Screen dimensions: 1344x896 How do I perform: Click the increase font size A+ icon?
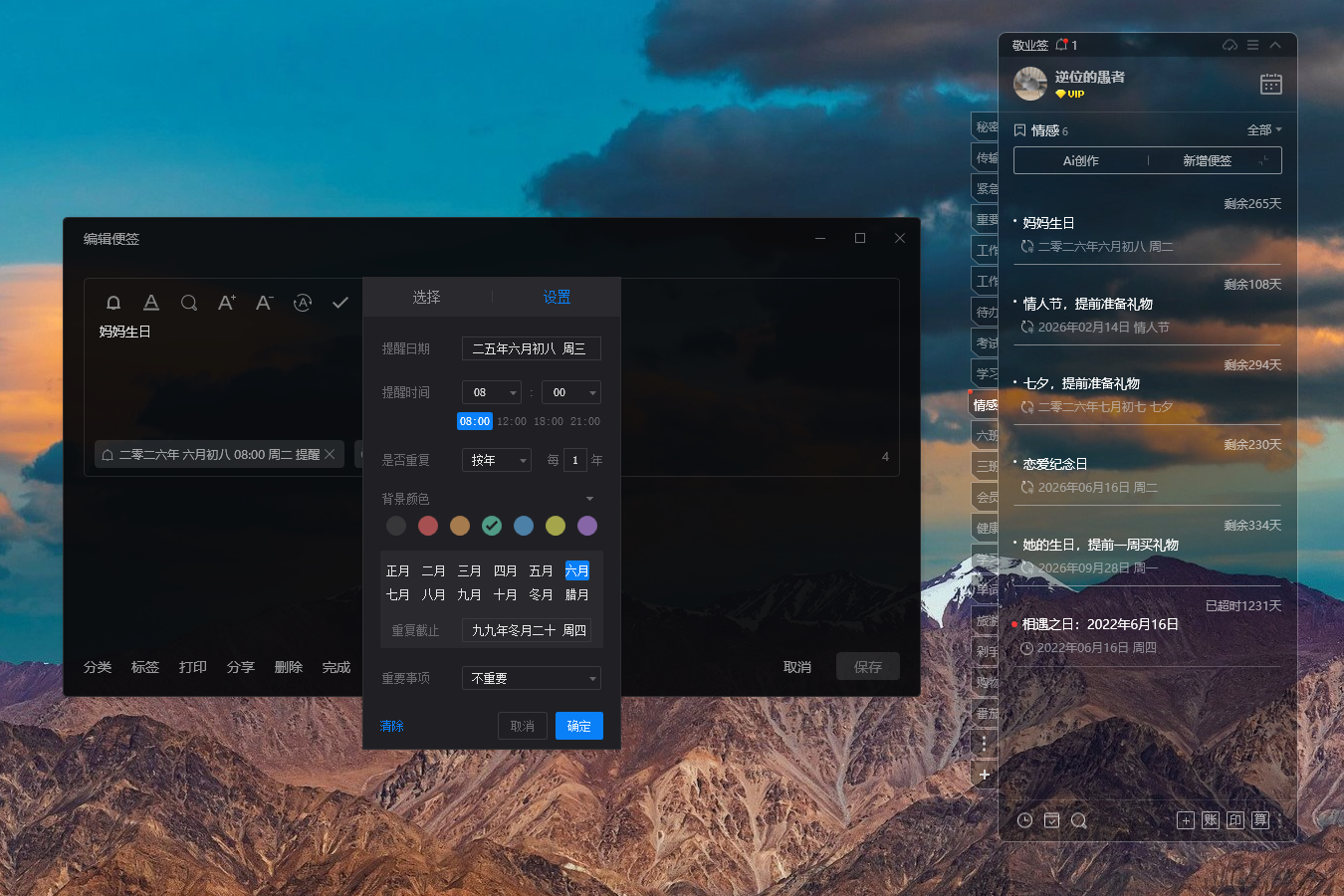227,303
